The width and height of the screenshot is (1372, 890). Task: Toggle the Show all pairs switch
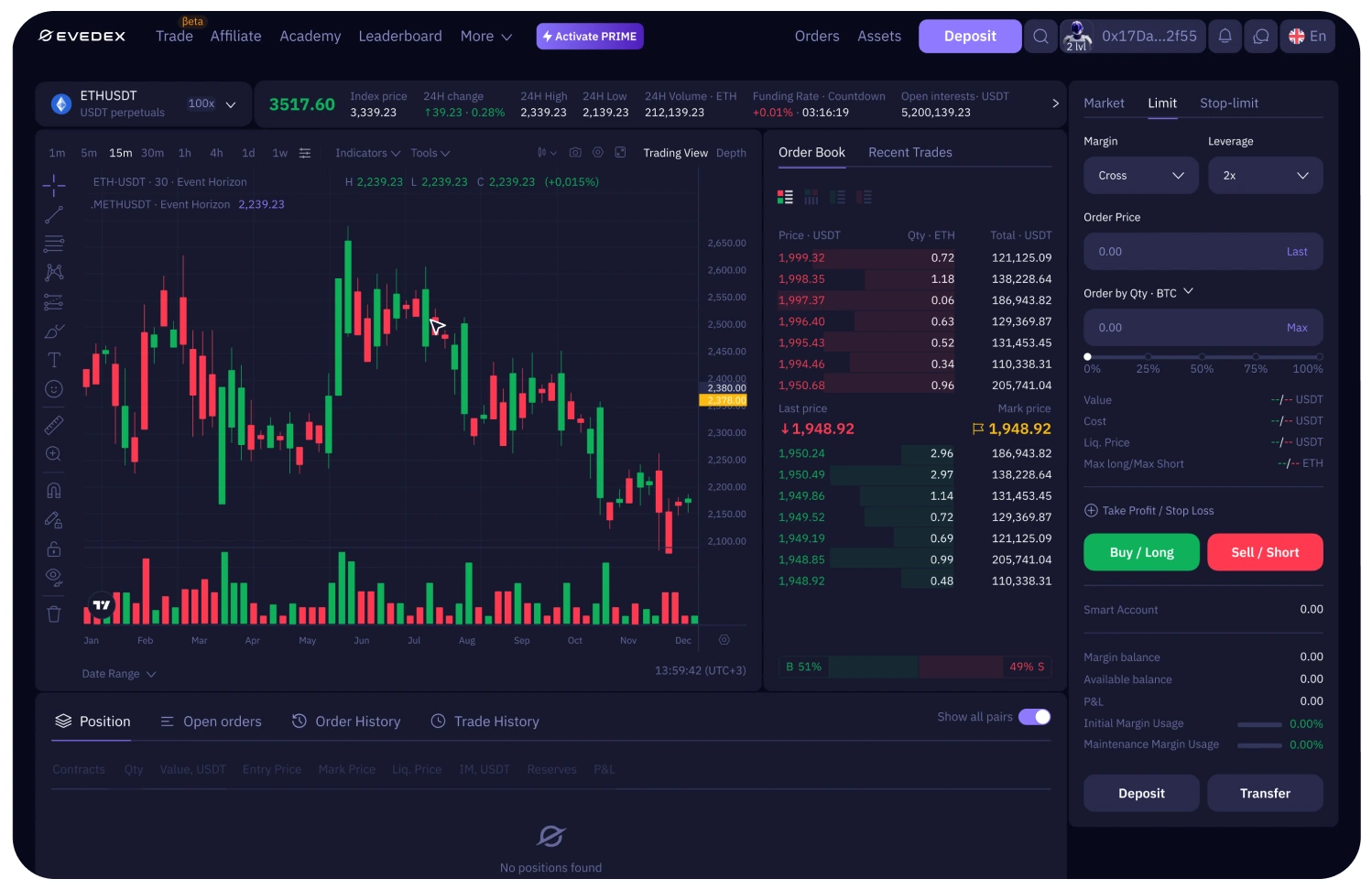pyautogui.click(x=1034, y=717)
